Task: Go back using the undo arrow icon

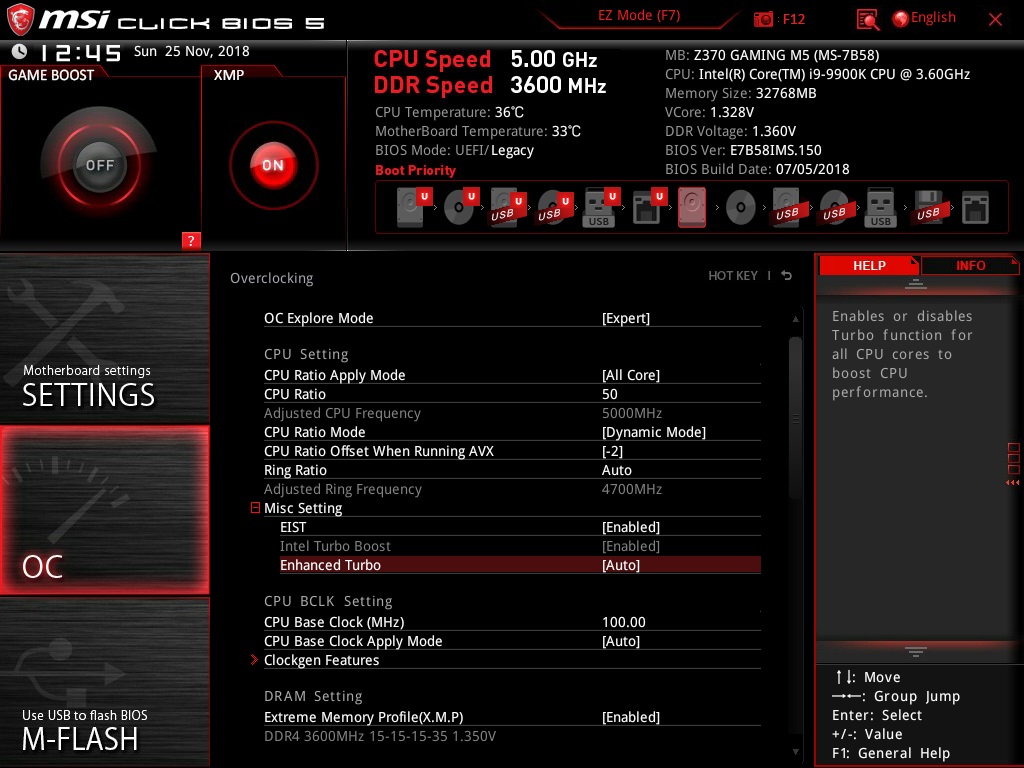Action: pyautogui.click(x=787, y=276)
